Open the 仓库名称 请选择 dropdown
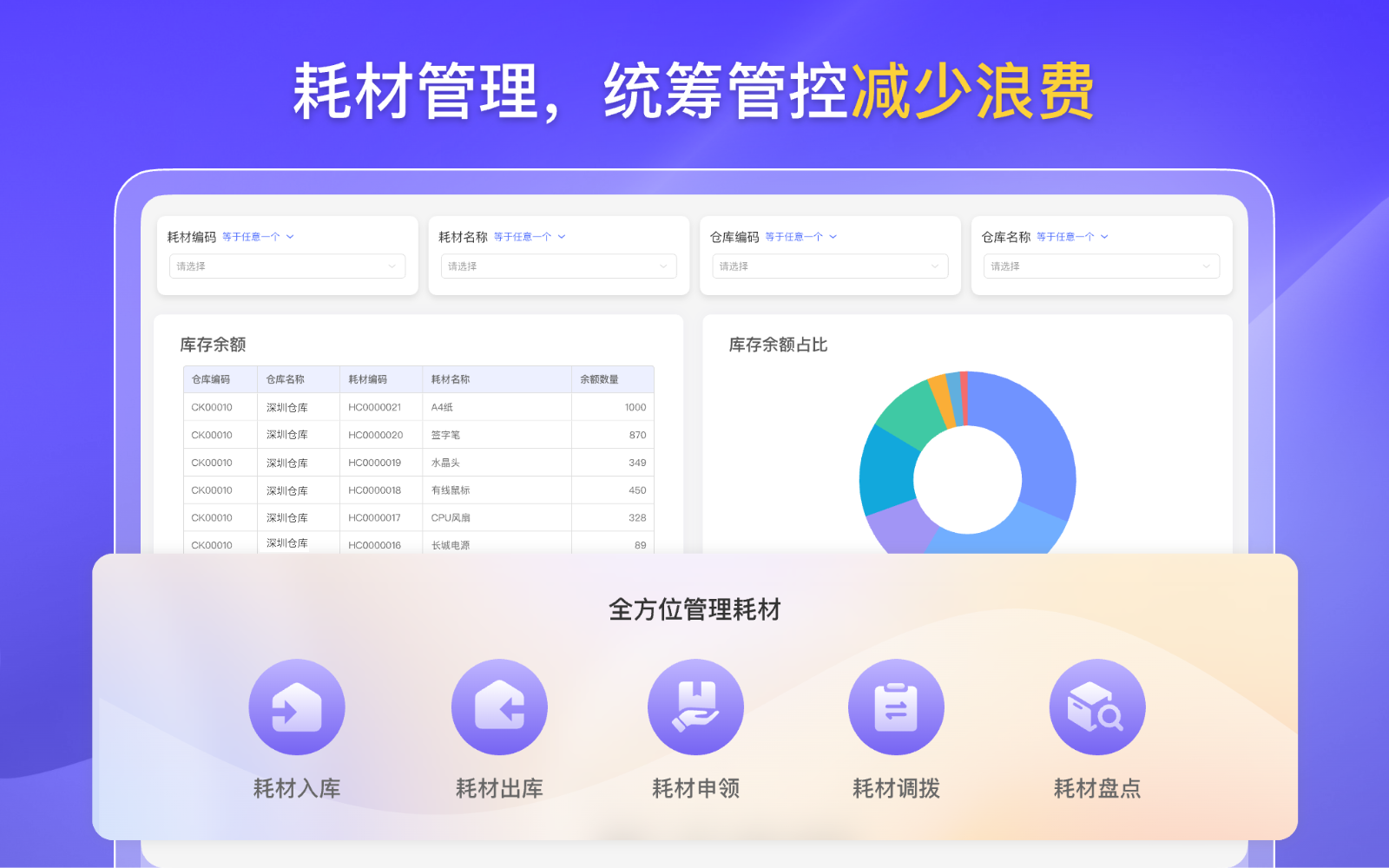The image size is (1389, 868). (x=1101, y=266)
